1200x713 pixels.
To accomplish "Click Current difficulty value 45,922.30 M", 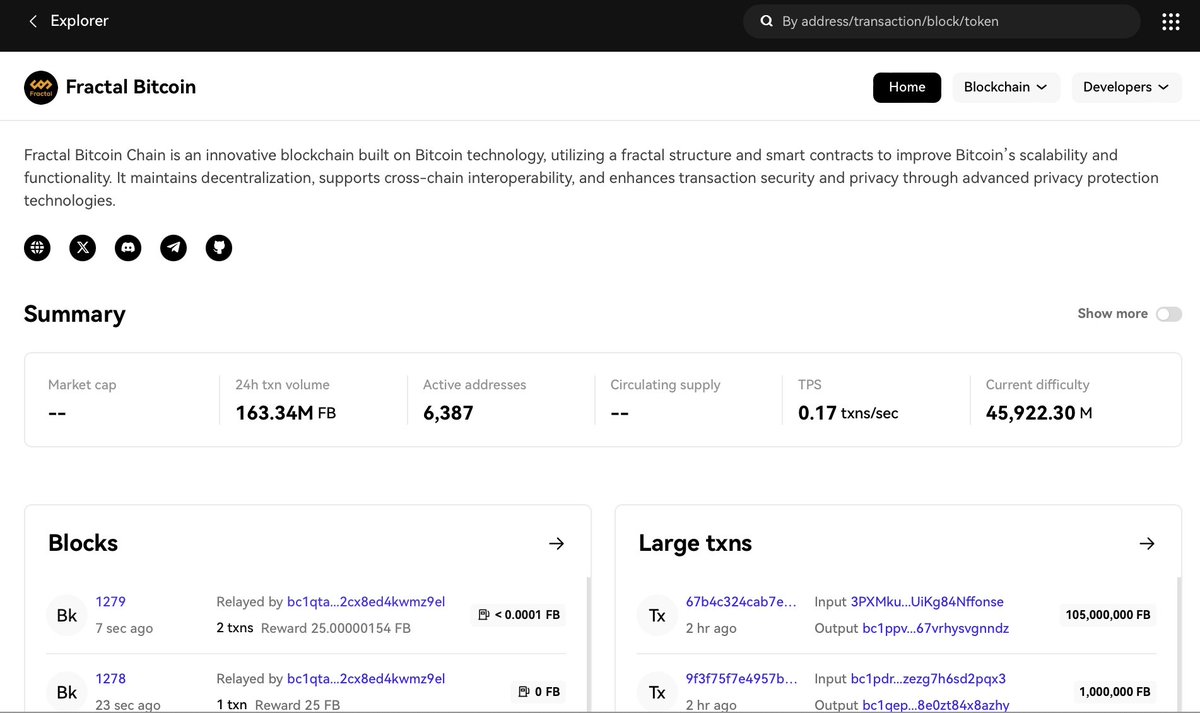I will (x=1039, y=413).
